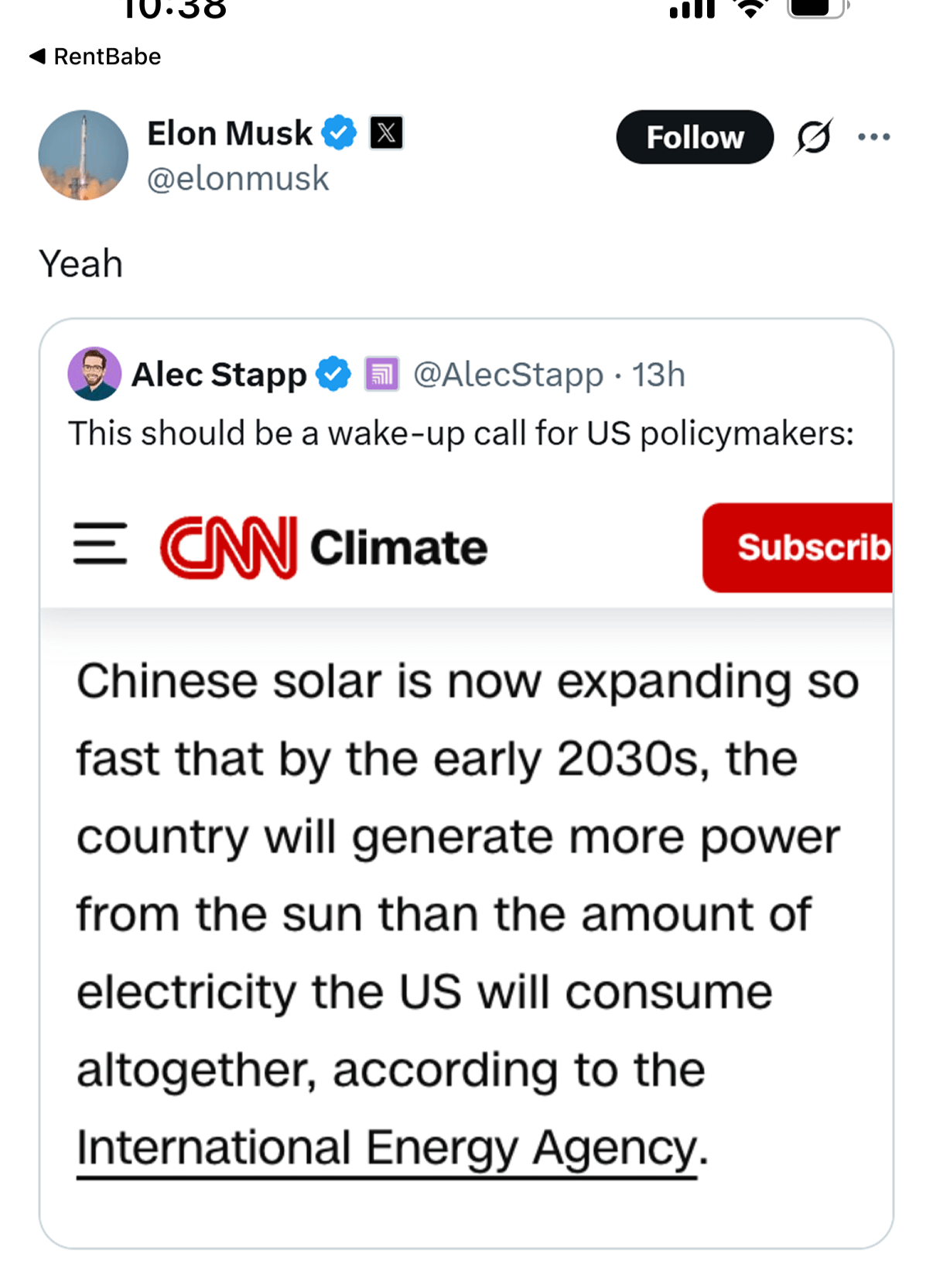The image size is (933, 1288).
Task: Tap the X affiliation badge next to Elon Musk
Action: [386, 132]
